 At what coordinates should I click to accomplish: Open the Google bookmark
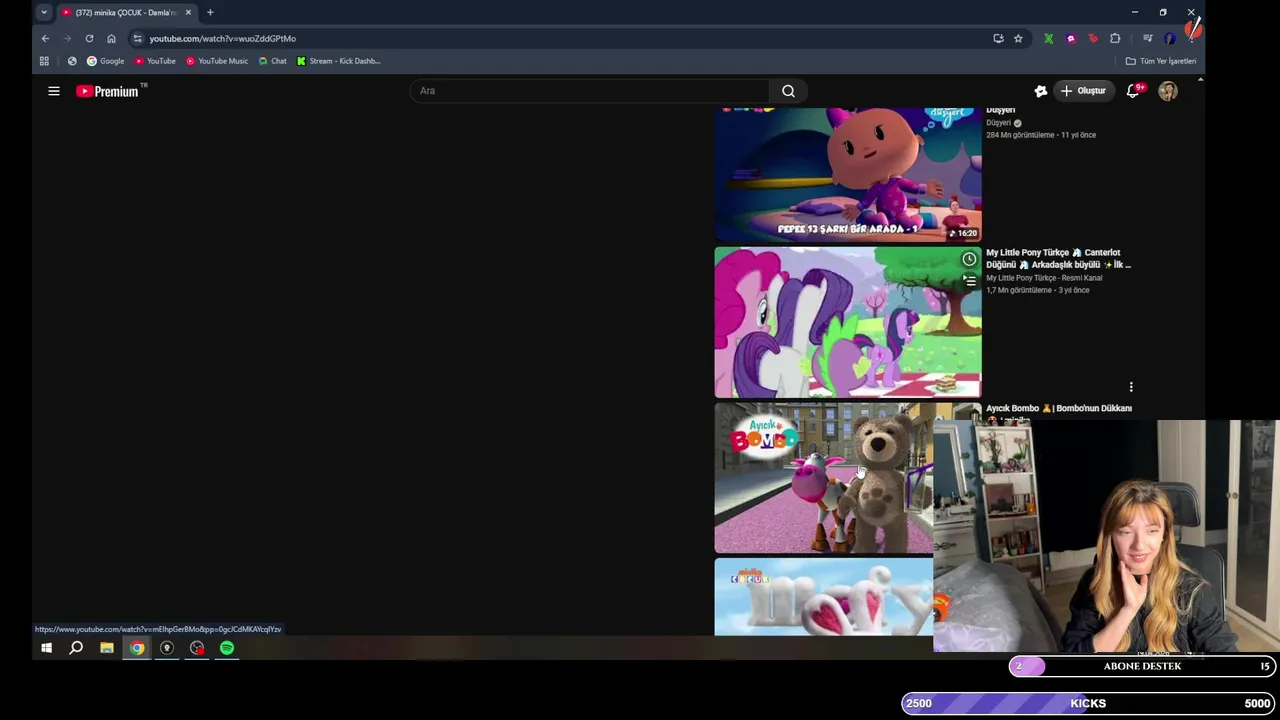(105, 61)
